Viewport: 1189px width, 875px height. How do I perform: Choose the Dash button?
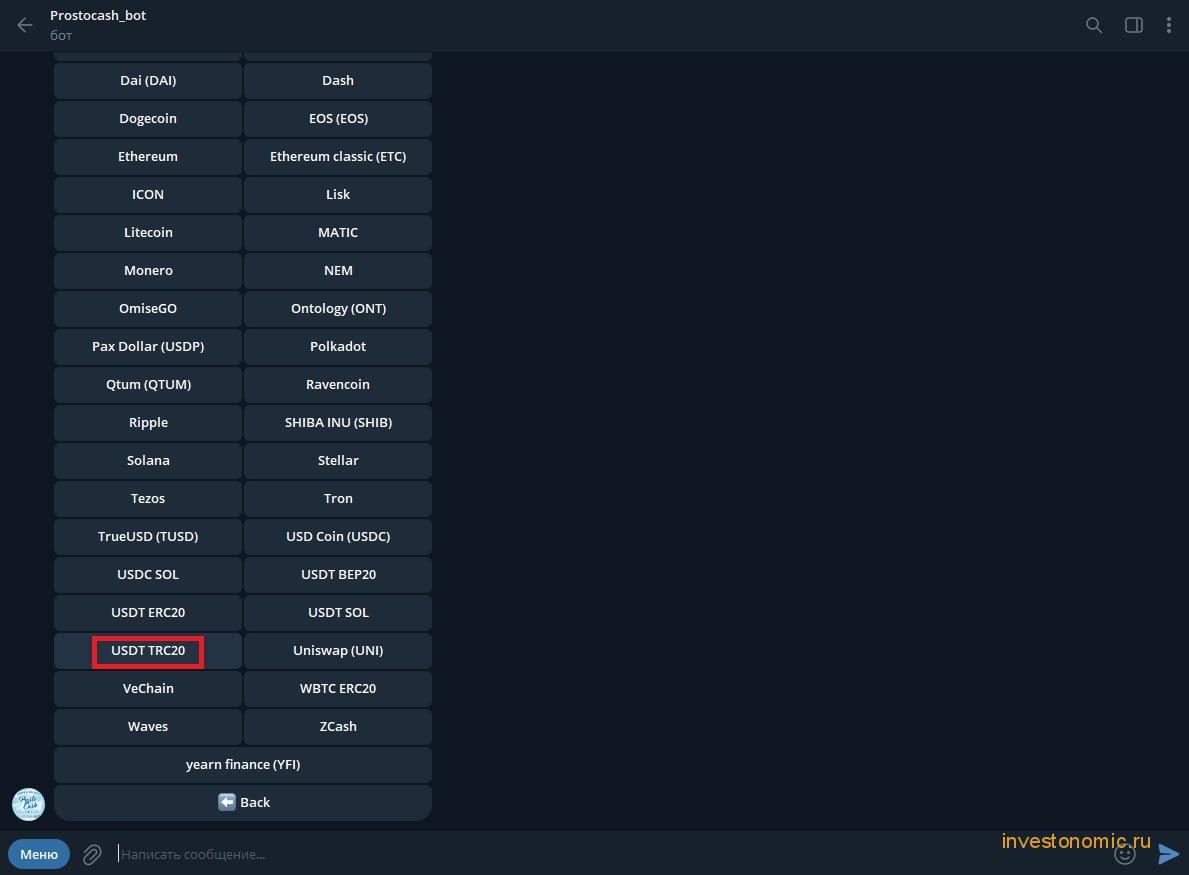click(338, 80)
